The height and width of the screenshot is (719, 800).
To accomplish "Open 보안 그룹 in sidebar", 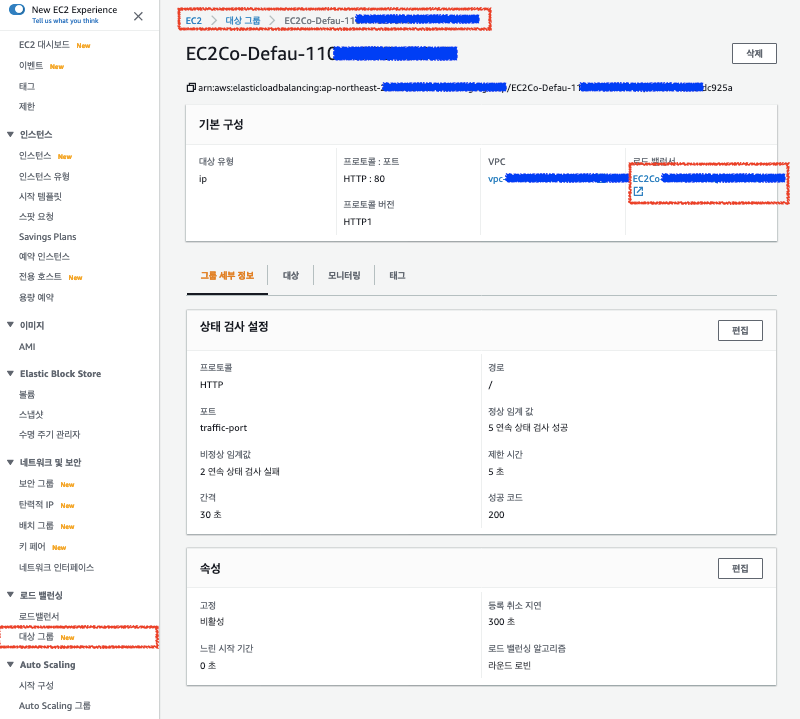I will pyautogui.click(x=36, y=484).
